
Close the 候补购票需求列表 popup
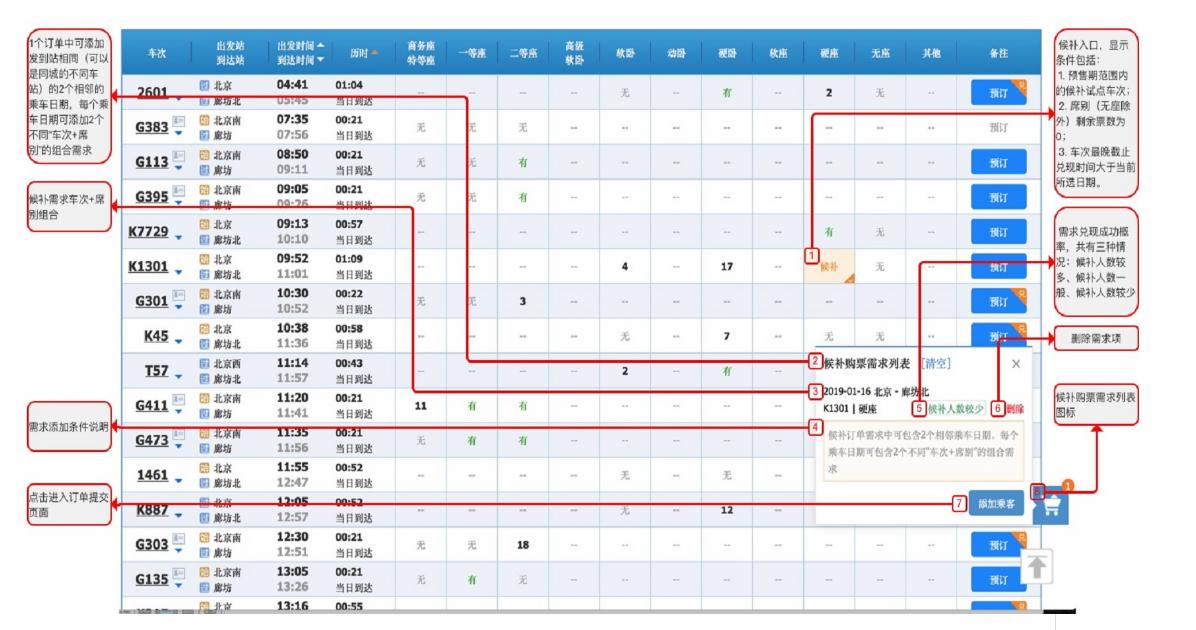(x=1017, y=364)
